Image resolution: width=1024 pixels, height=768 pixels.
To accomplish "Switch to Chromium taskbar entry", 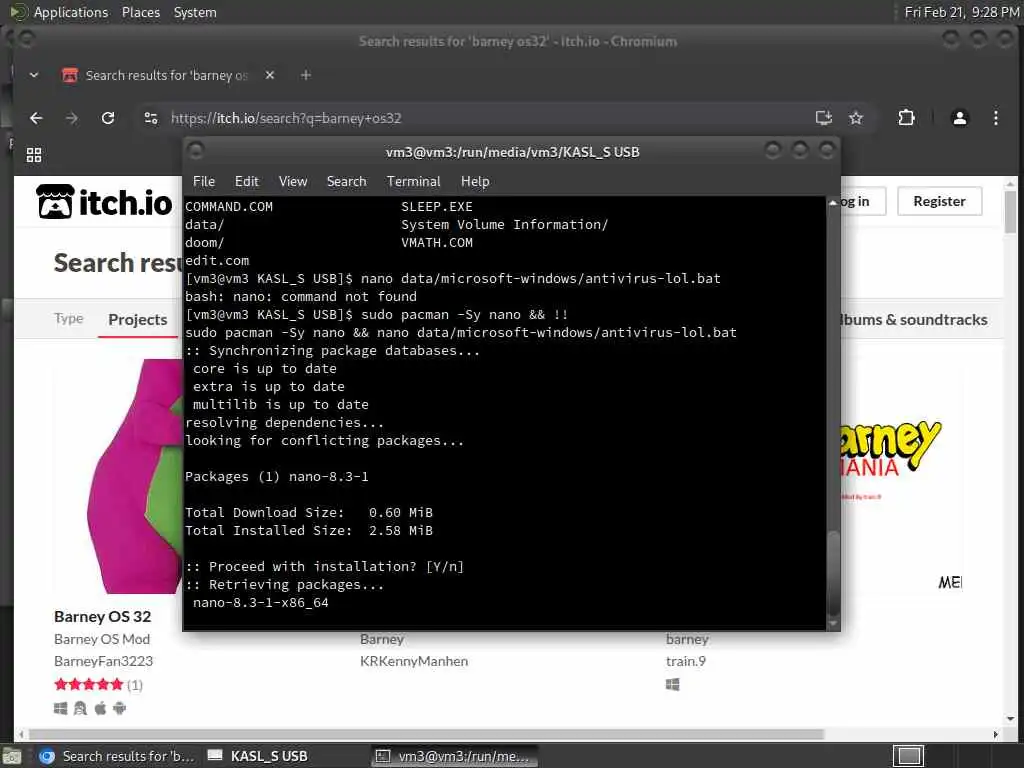I will pyautogui.click(x=116, y=756).
